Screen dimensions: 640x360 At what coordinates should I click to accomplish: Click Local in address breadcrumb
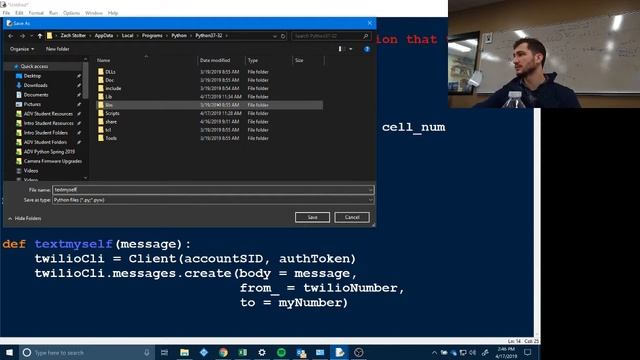[x=127, y=36]
